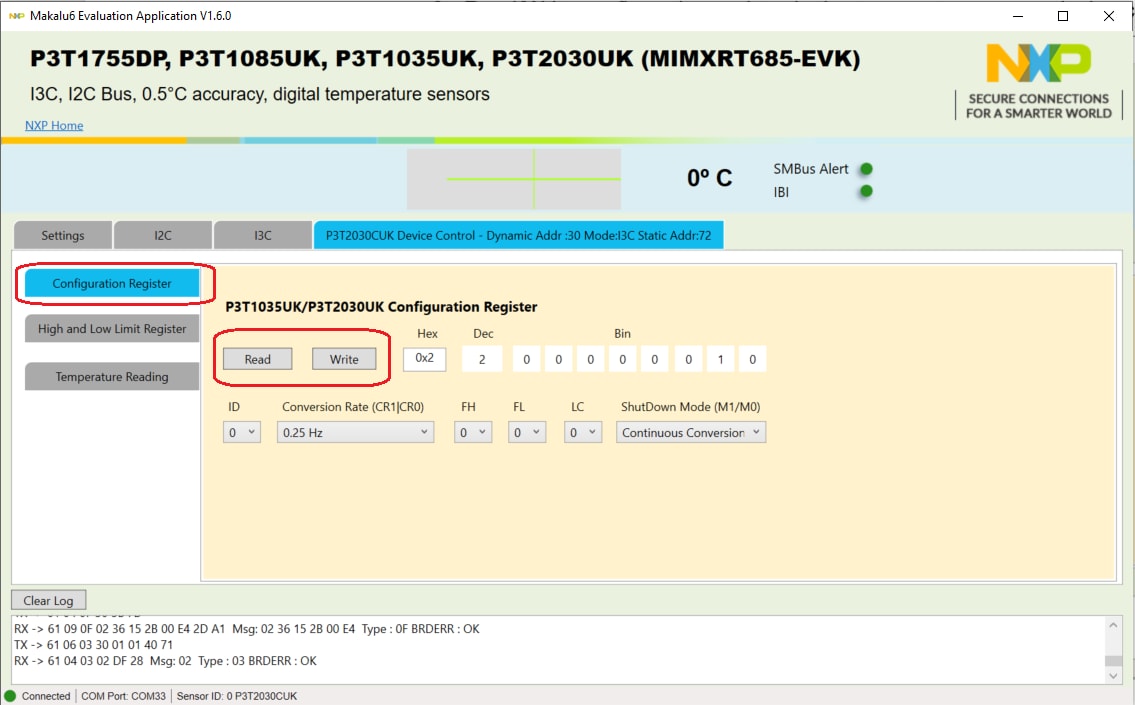This screenshot has height=705, width=1135.
Task: Click the SMBus Alert green indicator
Action: tap(866, 169)
